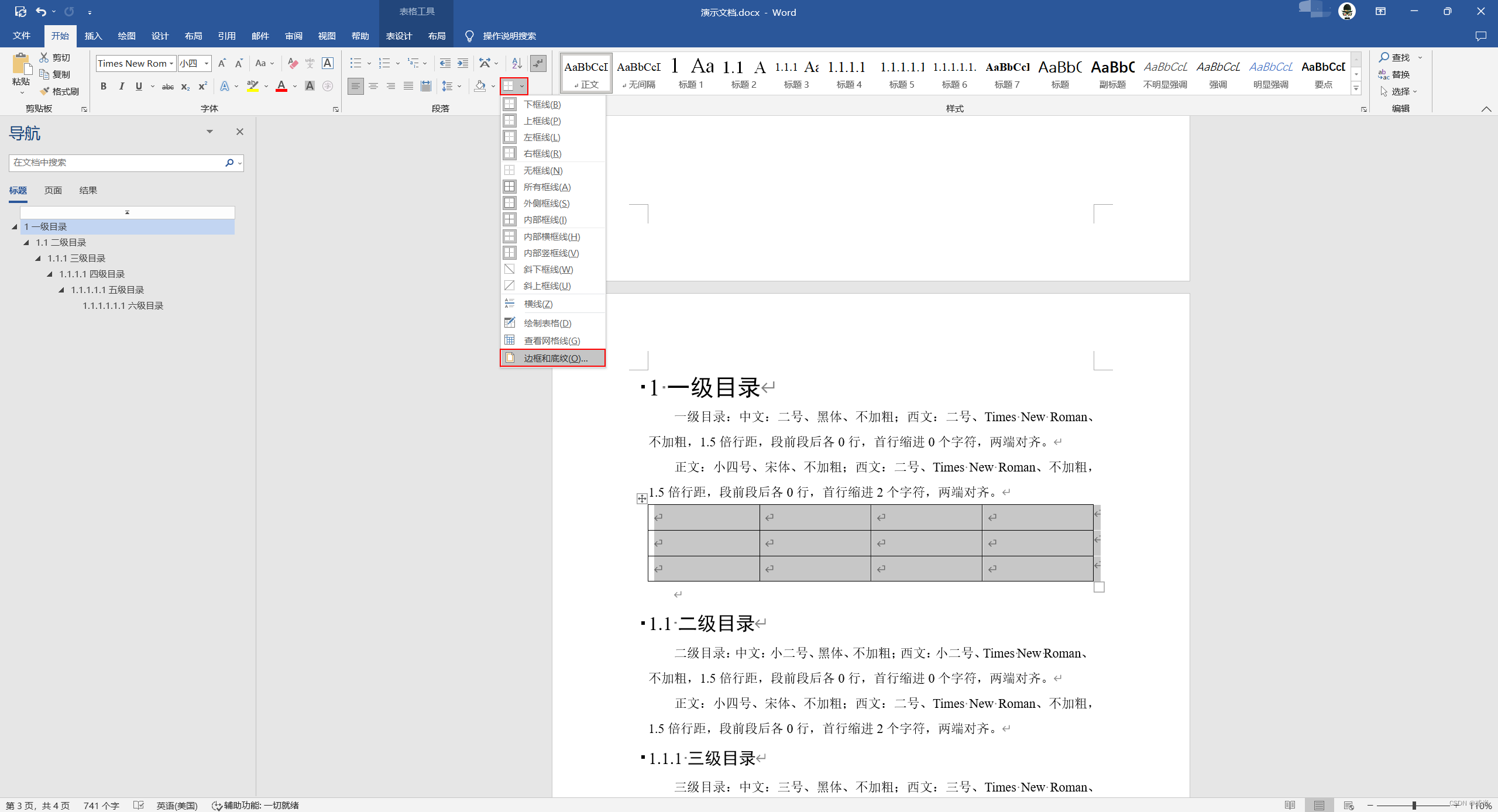Apply the 无间隔 style
1498x812 pixels.
tap(638, 73)
